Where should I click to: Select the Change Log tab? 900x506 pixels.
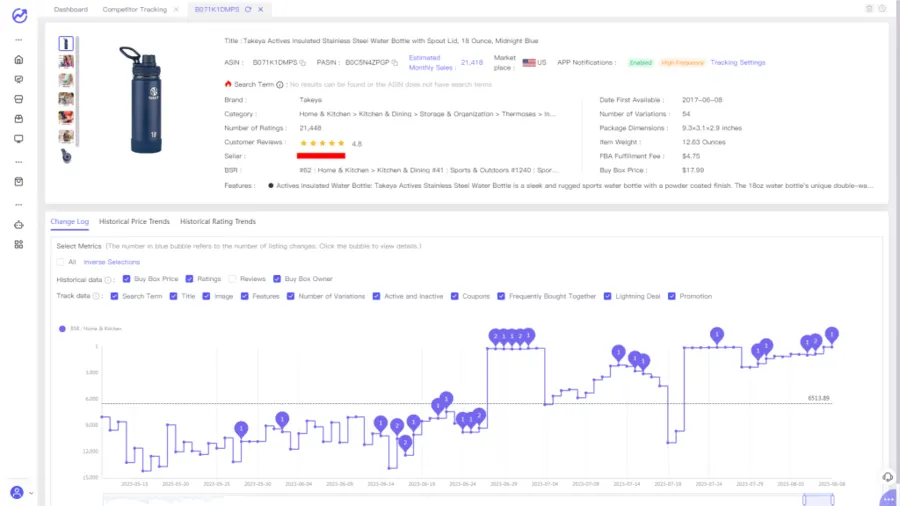(69, 221)
